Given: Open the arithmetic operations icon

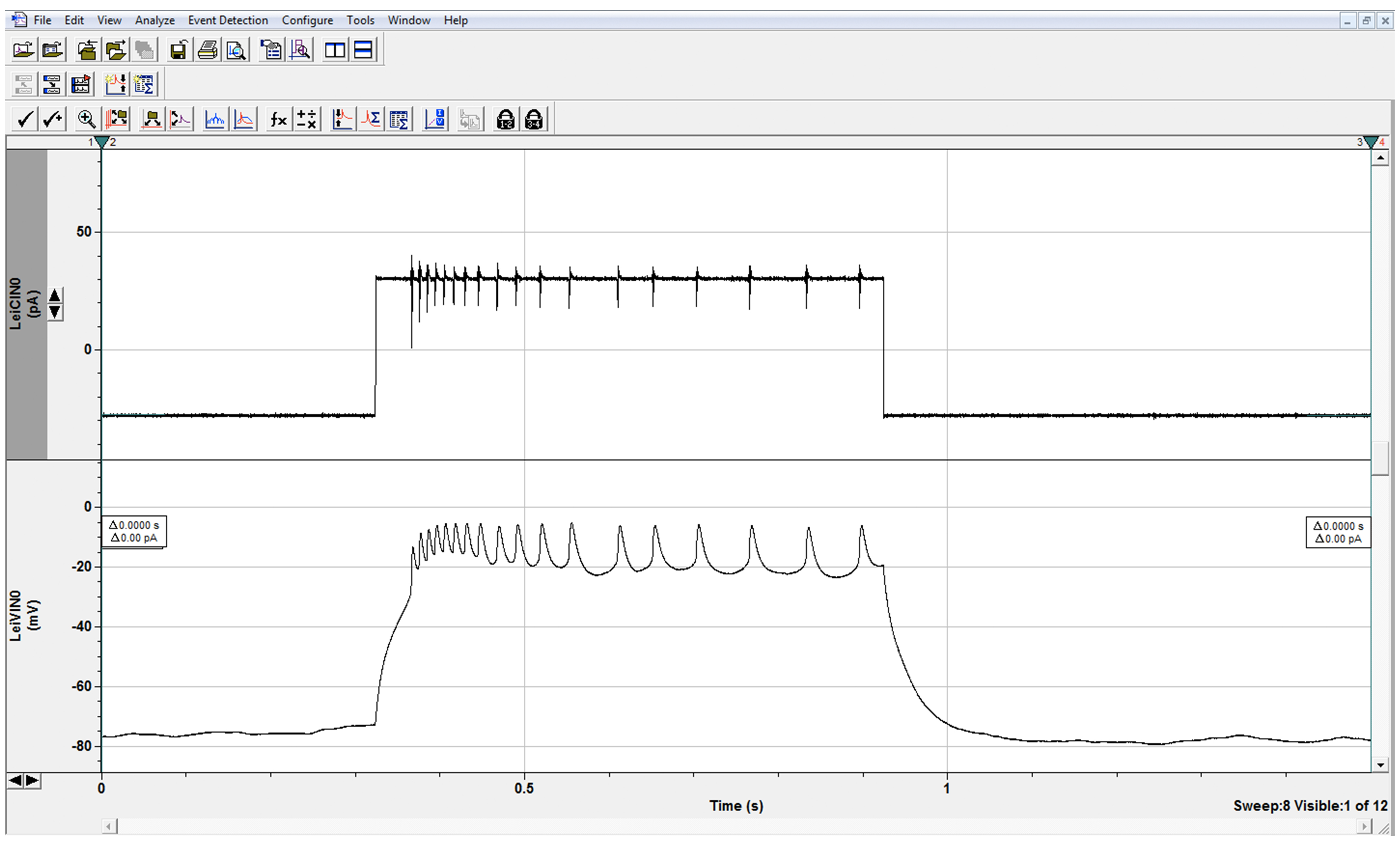Looking at the screenshot, I should 307,119.
